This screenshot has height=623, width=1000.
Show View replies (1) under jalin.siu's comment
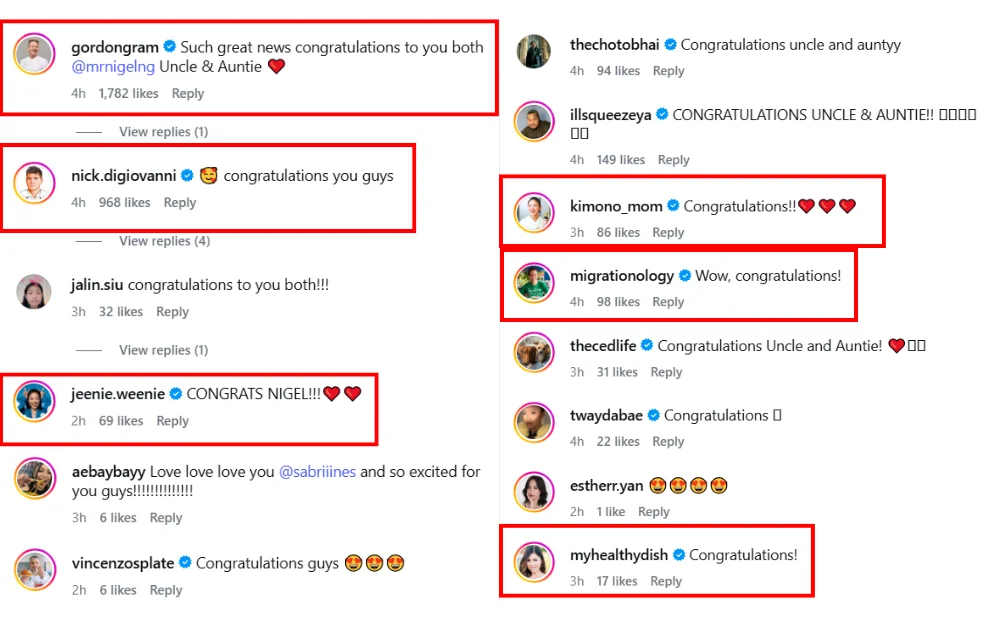pos(163,350)
